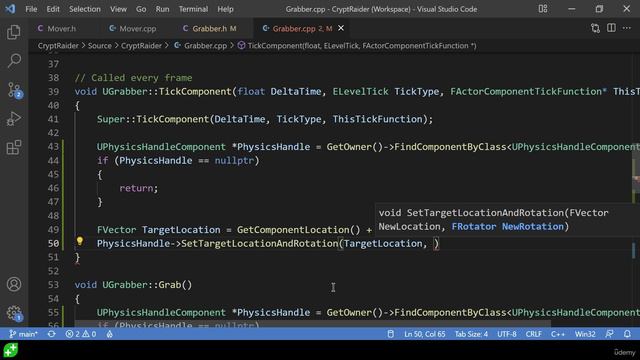Click the lightbulb quick fix icon

click(80, 241)
